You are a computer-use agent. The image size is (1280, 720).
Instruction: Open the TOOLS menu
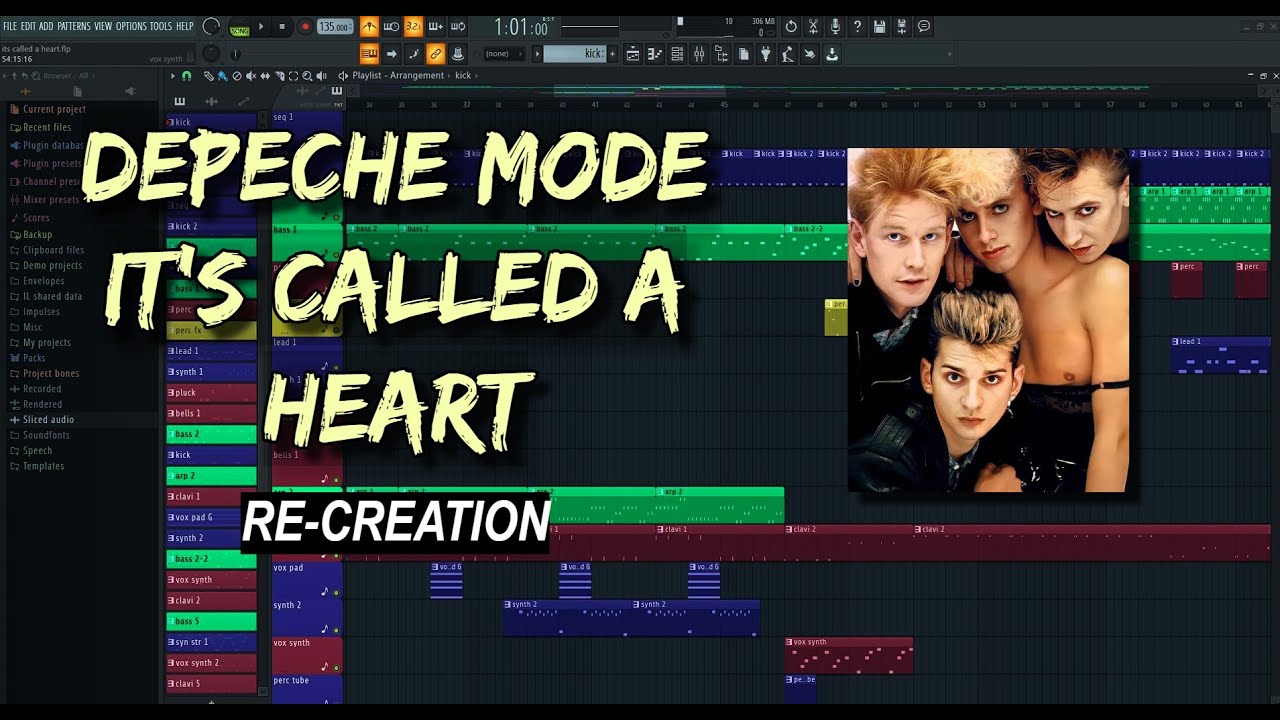[161, 26]
